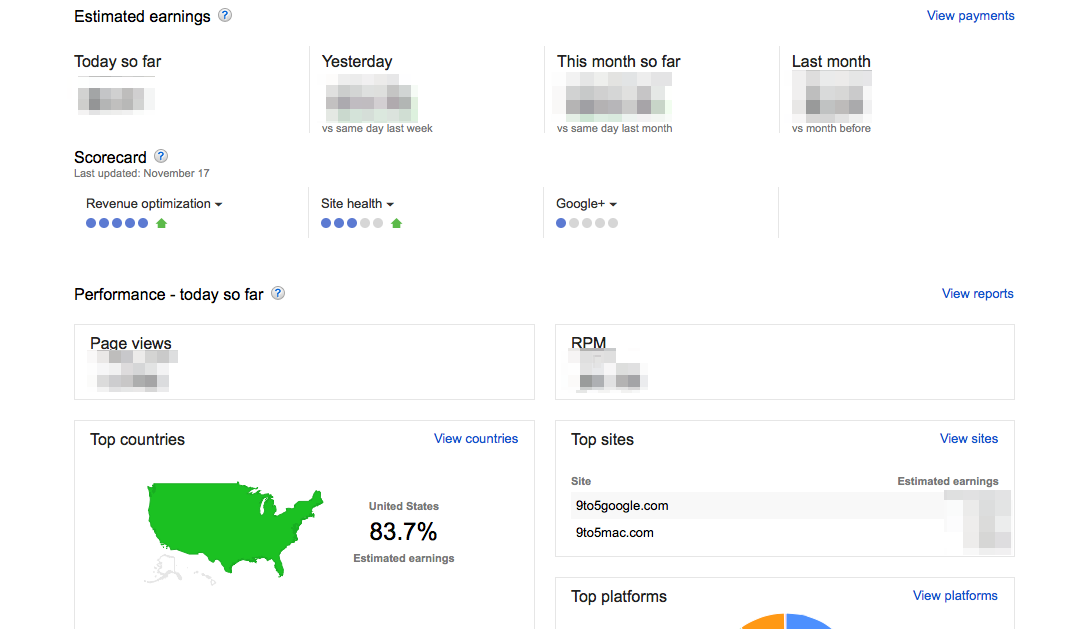Open the View reports link
This screenshot has width=1075, height=629.
pyautogui.click(x=977, y=293)
